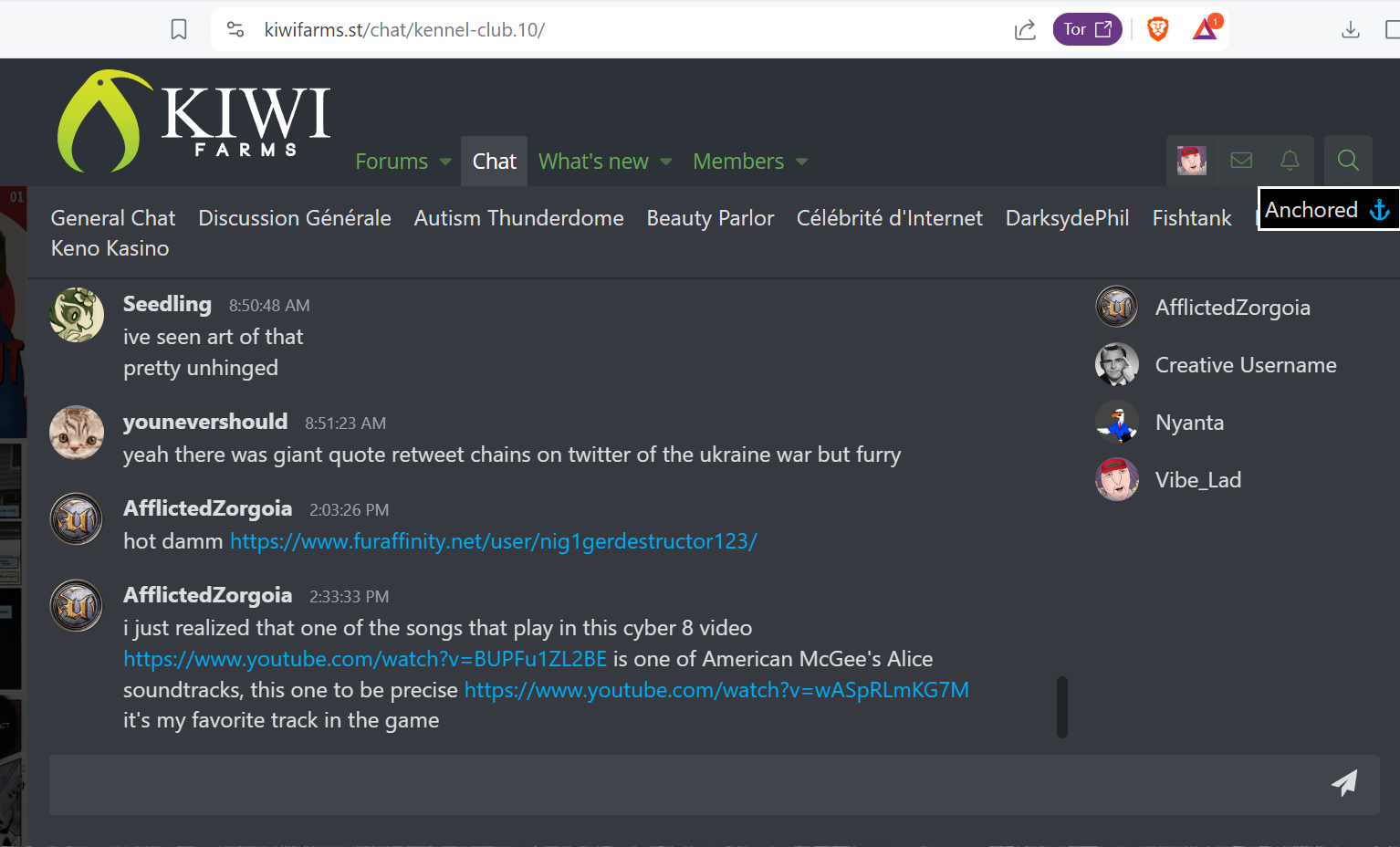Image resolution: width=1400 pixels, height=847 pixels.
Task: Click younevershould's cat avatar
Action: coord(77,433)
